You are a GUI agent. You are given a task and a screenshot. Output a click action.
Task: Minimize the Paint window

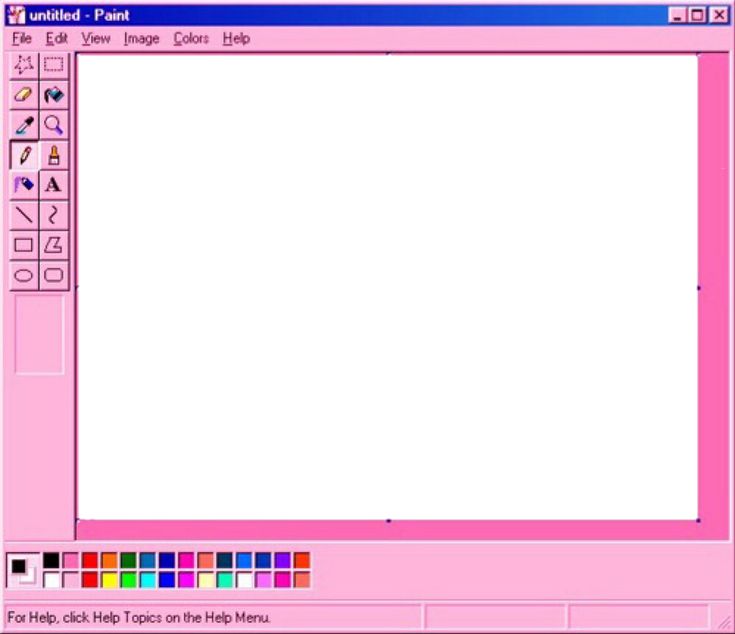pyautogui.click(x=677, y=15)
